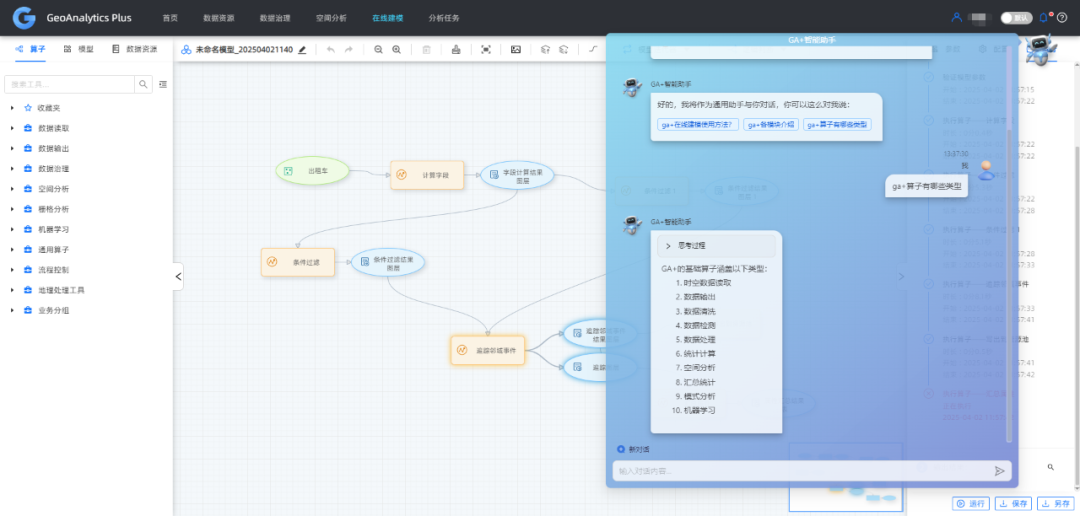Expand the 数据读取 tree node
The height and width of the screenshot is (516, 1080).
pos(12,128)
